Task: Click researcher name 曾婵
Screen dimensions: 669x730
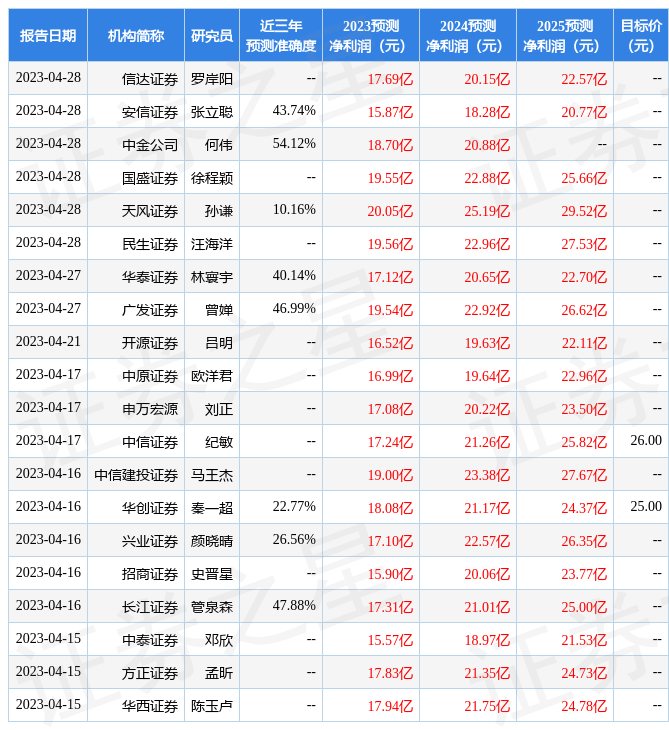Action: 219,310
